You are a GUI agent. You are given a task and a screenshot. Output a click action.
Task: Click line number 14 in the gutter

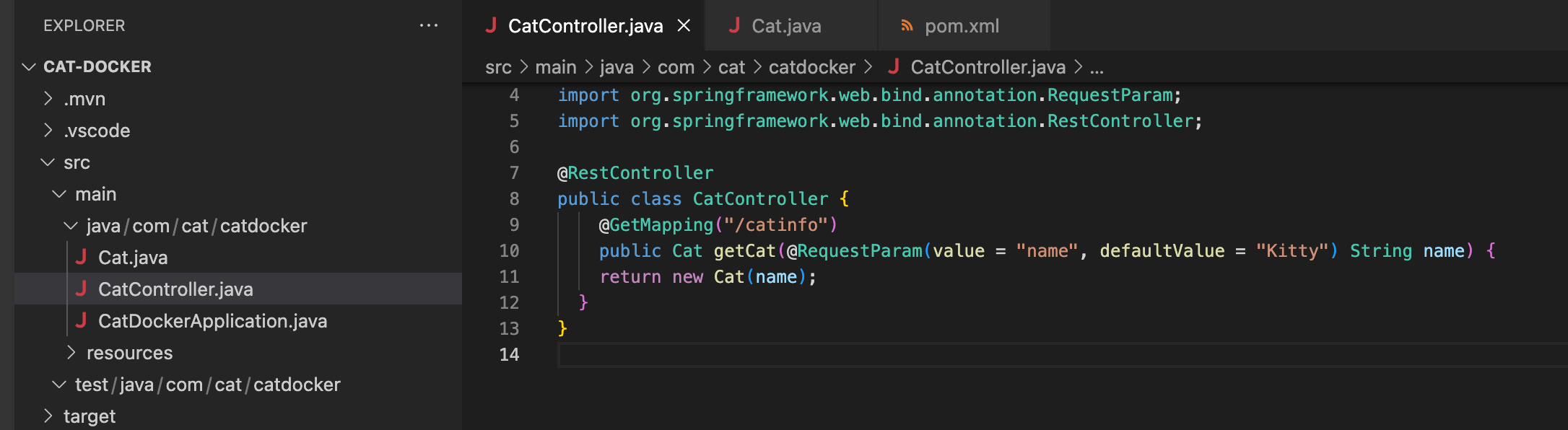(509, 354)
